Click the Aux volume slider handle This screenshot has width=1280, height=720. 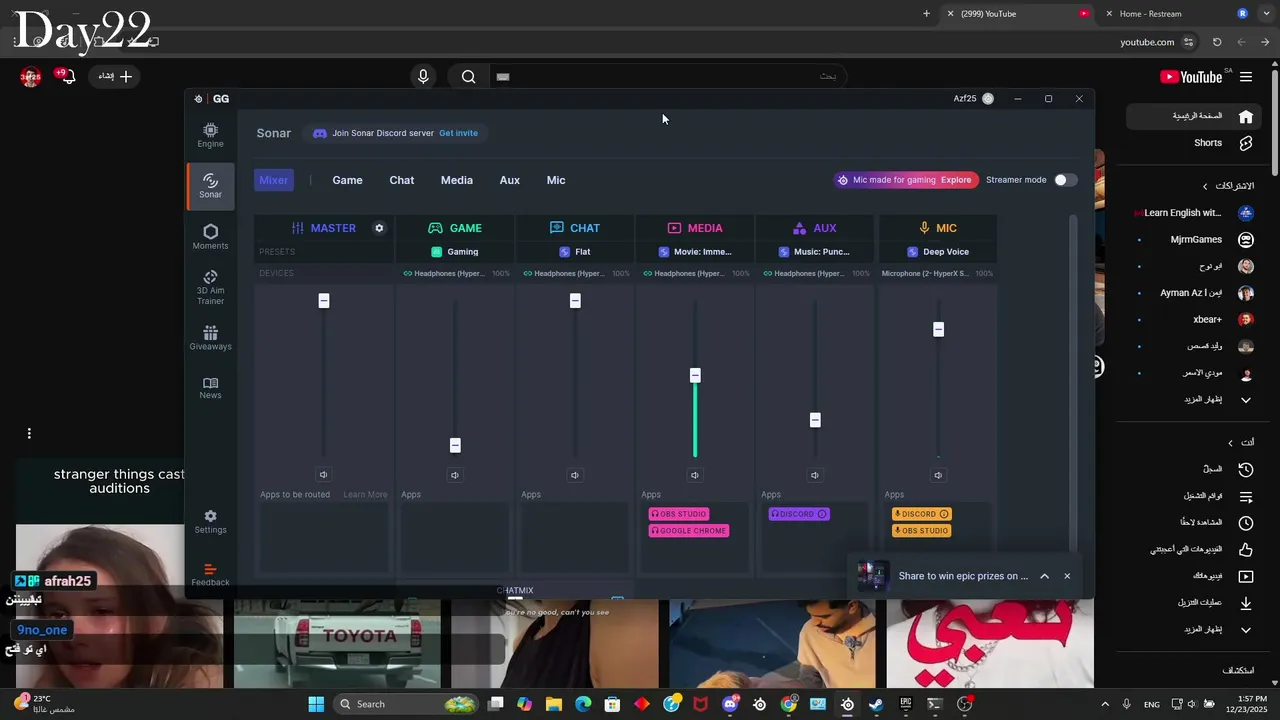(815, 420)
